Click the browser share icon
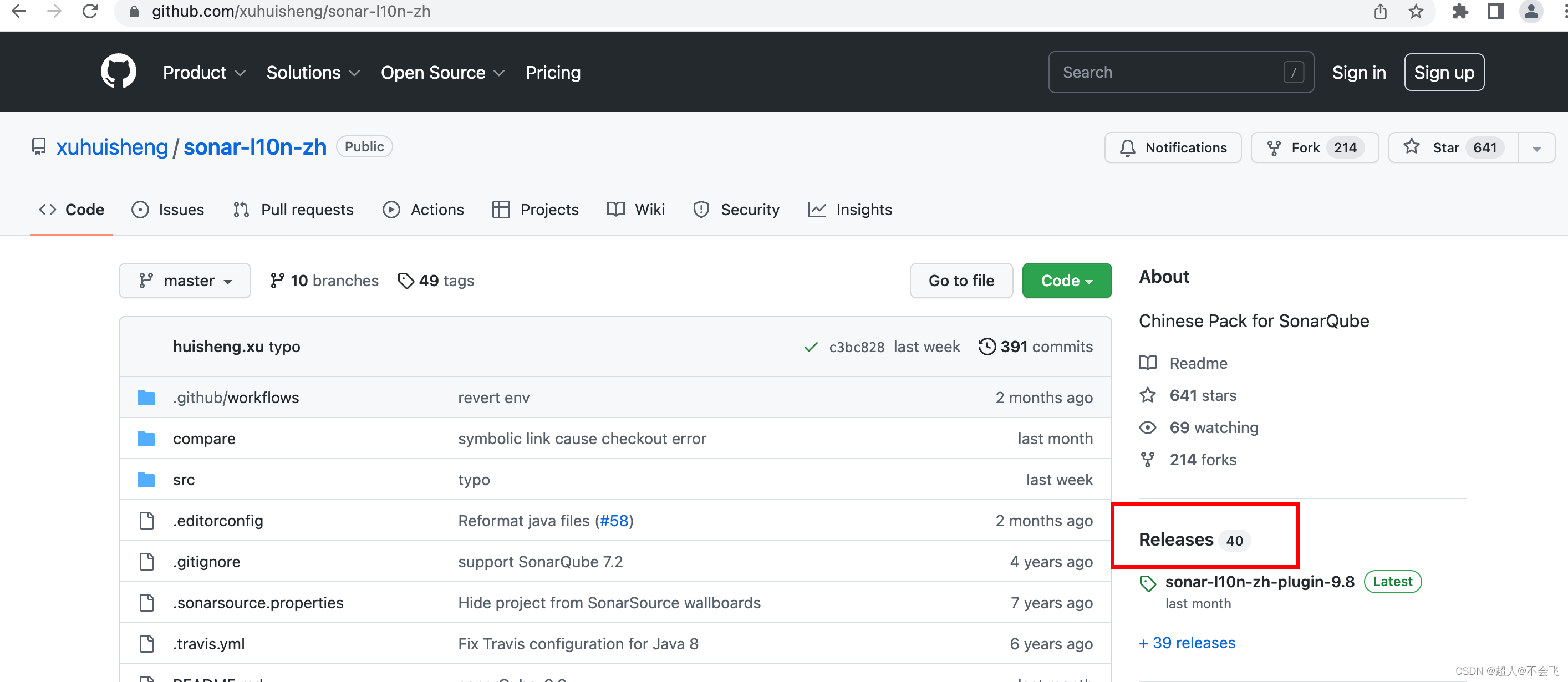Image resolution: width=1568 pixels, height=682 pixels. pyautogui.click(x=1380, y=11)
